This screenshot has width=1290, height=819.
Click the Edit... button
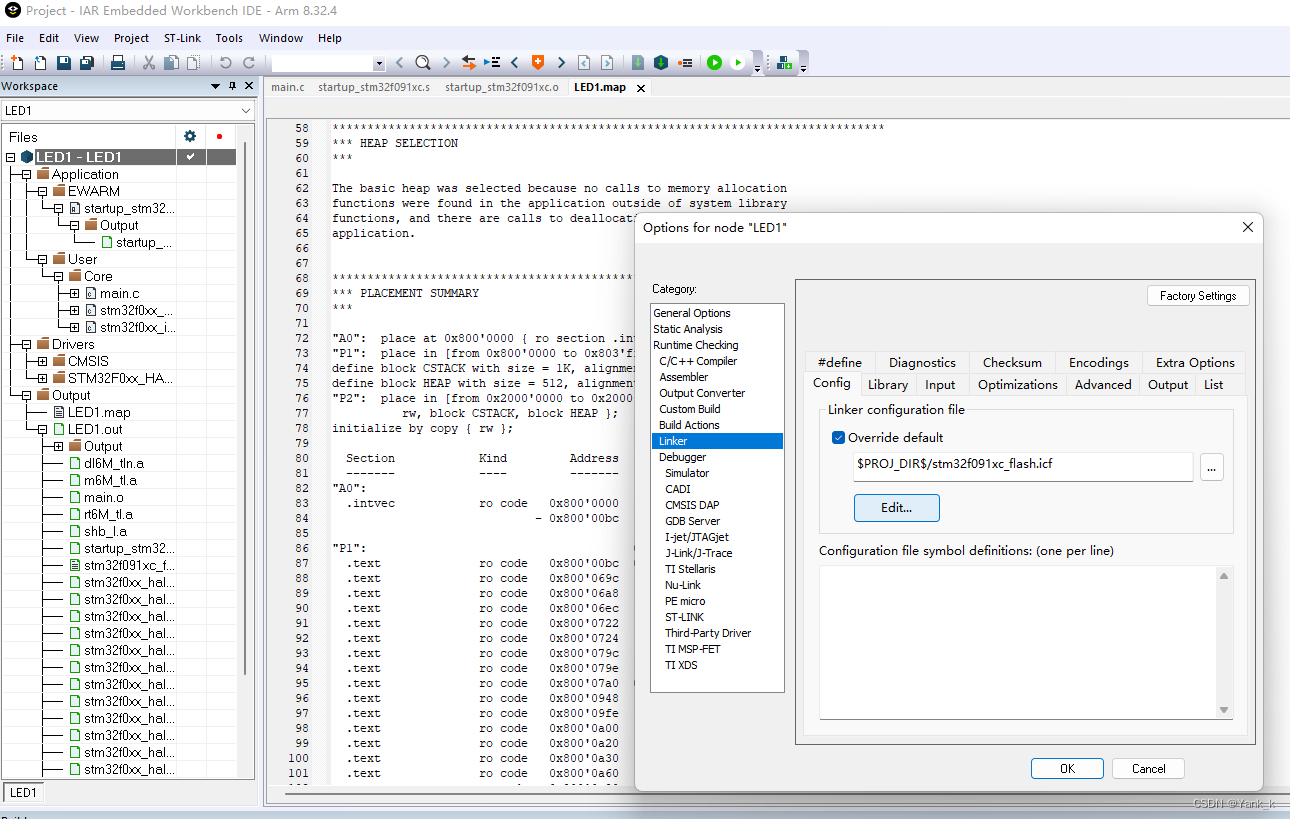click(x=896, y=508)
